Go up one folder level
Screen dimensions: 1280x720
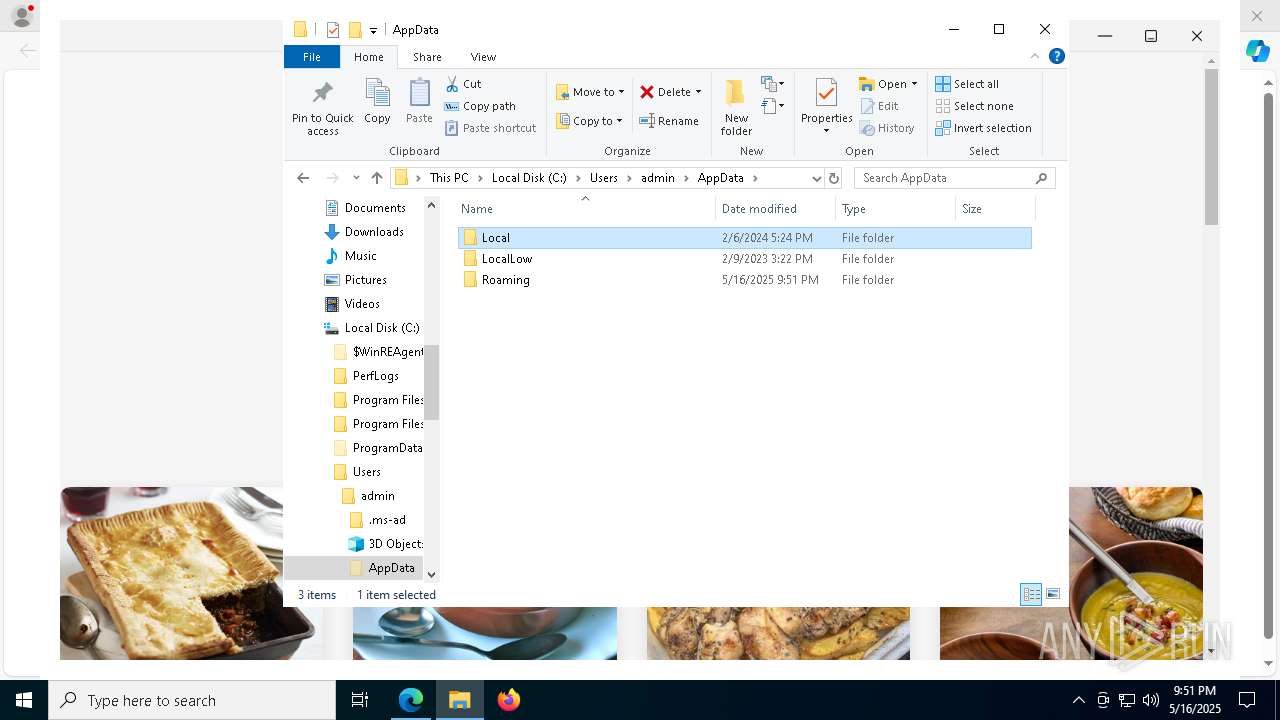pos(376,178)
